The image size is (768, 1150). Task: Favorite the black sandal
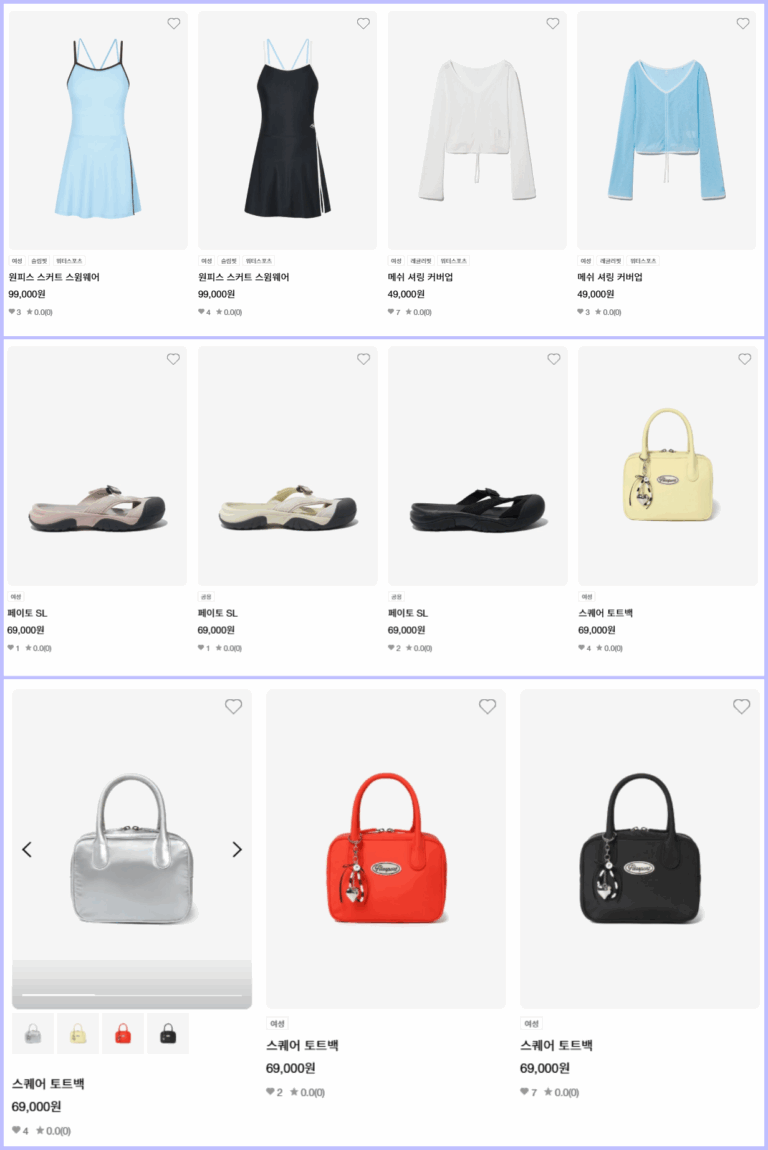554,359
